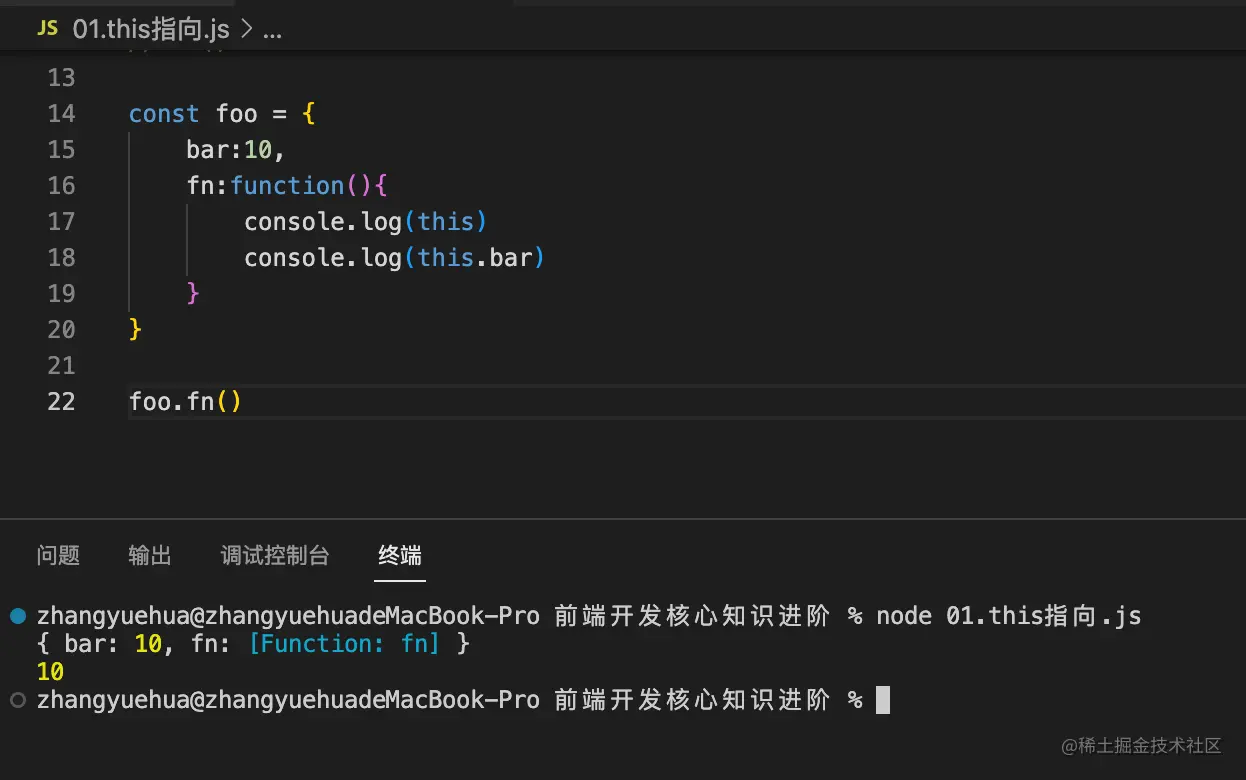The height and width of the screenshot is (780, 1246).
Task: Click the yellow closing brace on line 20
Action: tap(136, 330)
